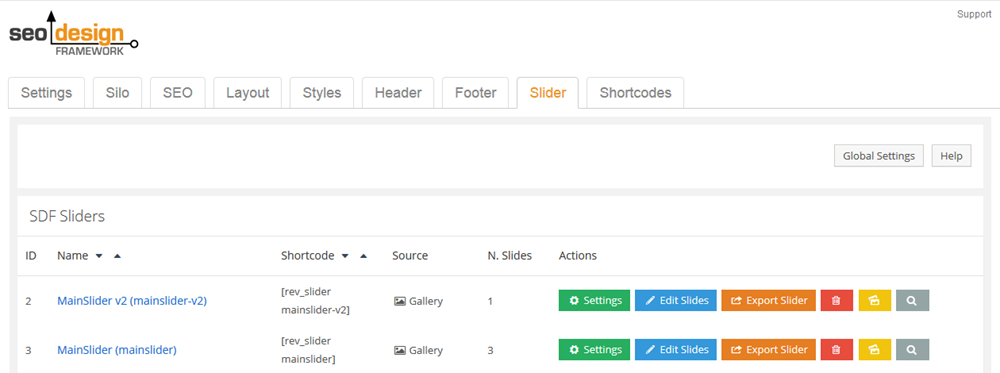The width and height of the screenshot is (1000, 373).
Task: Switch to the Shortcodes tab
Action: (635, 93)
